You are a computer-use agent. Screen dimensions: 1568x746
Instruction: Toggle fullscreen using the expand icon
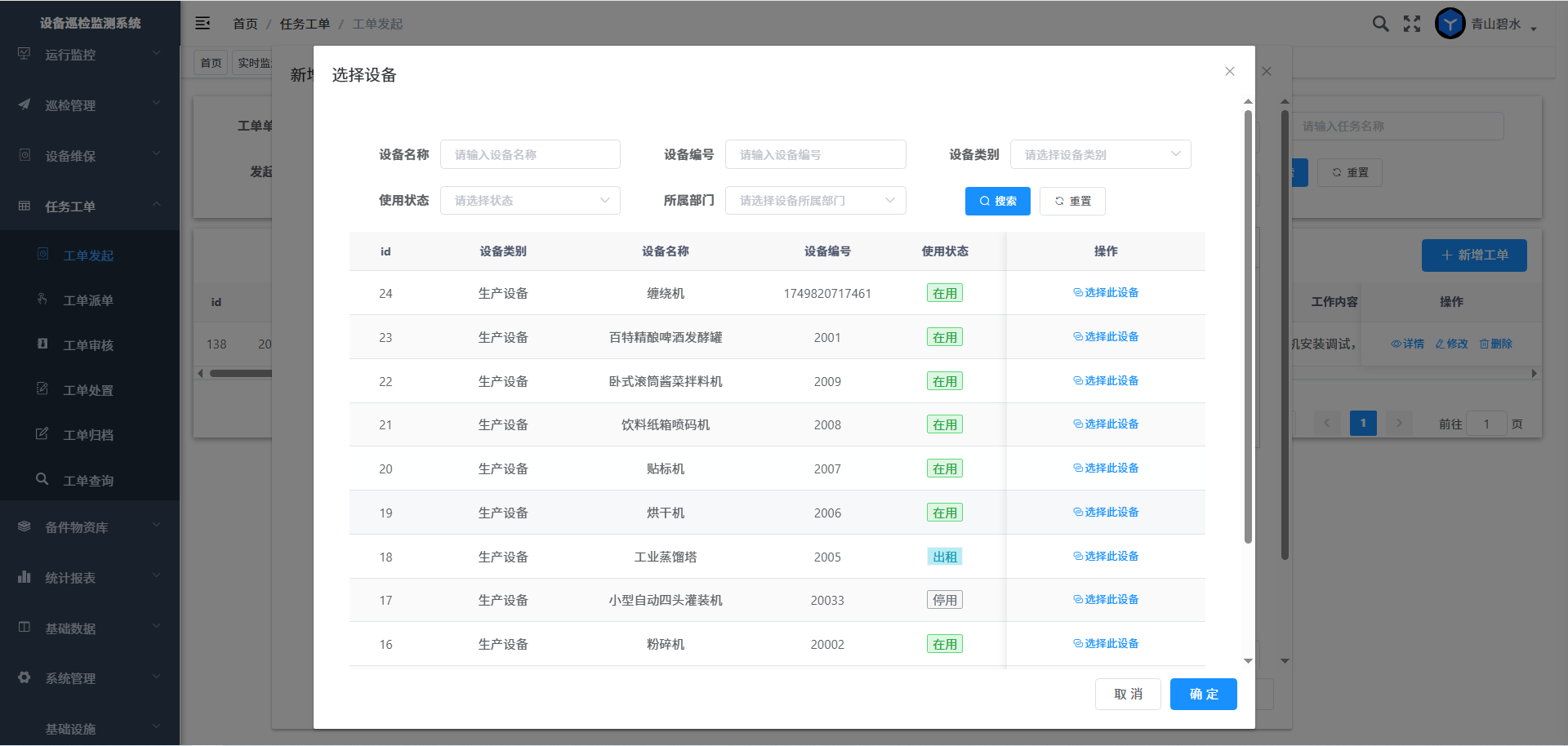coord(1412,24)
